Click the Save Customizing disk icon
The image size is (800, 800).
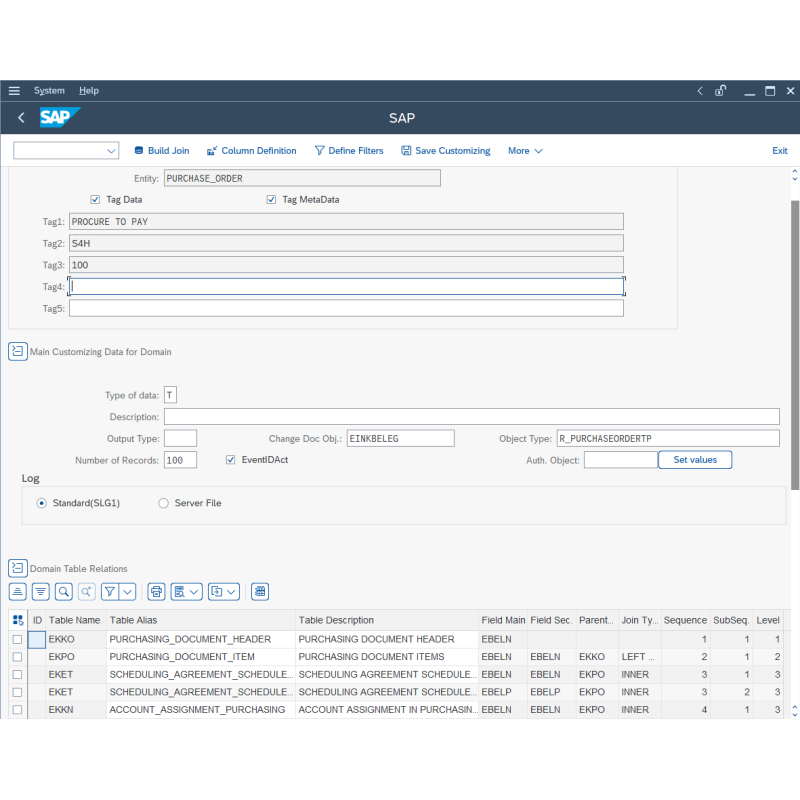tap(406, 151)
